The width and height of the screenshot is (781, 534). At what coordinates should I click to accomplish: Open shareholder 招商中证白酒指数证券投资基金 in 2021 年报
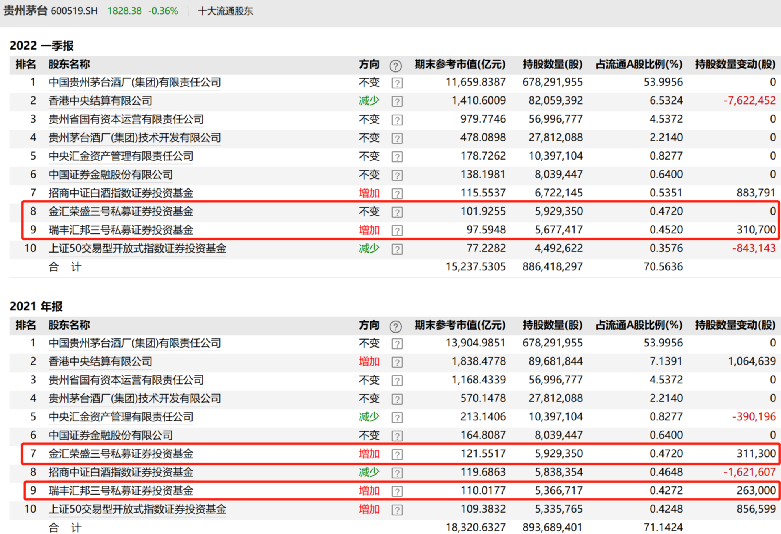coord(121,472)
